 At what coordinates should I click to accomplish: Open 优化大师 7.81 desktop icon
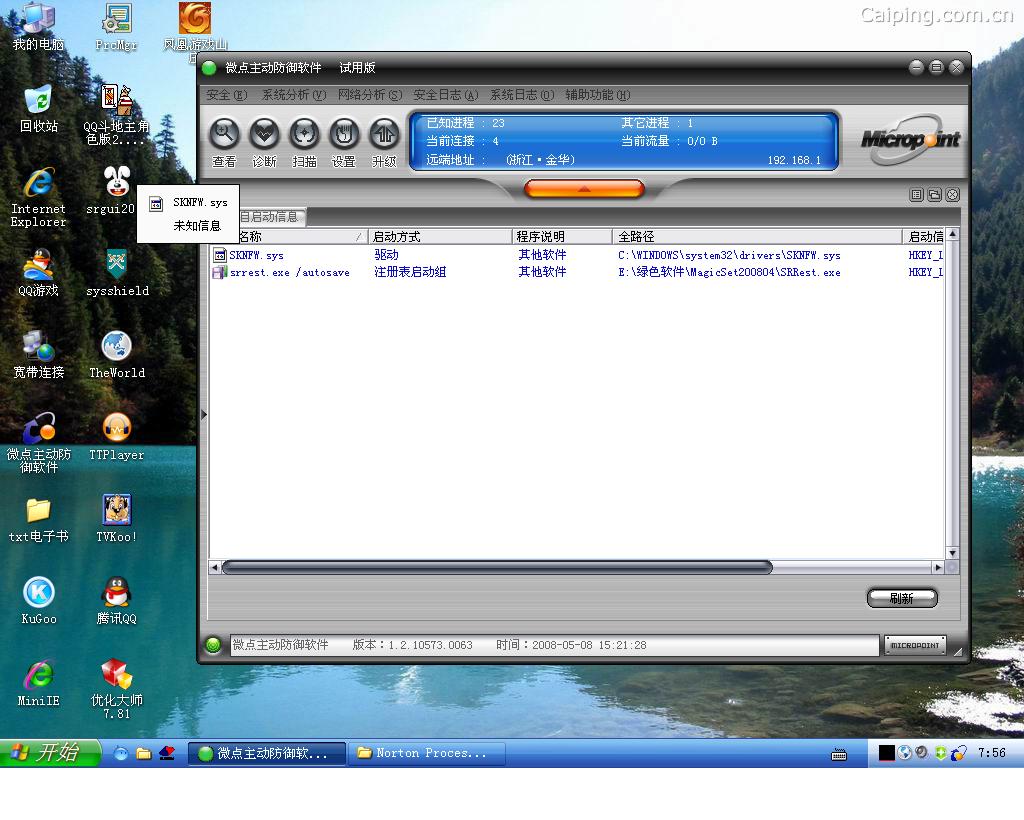[x=117, y=689]
